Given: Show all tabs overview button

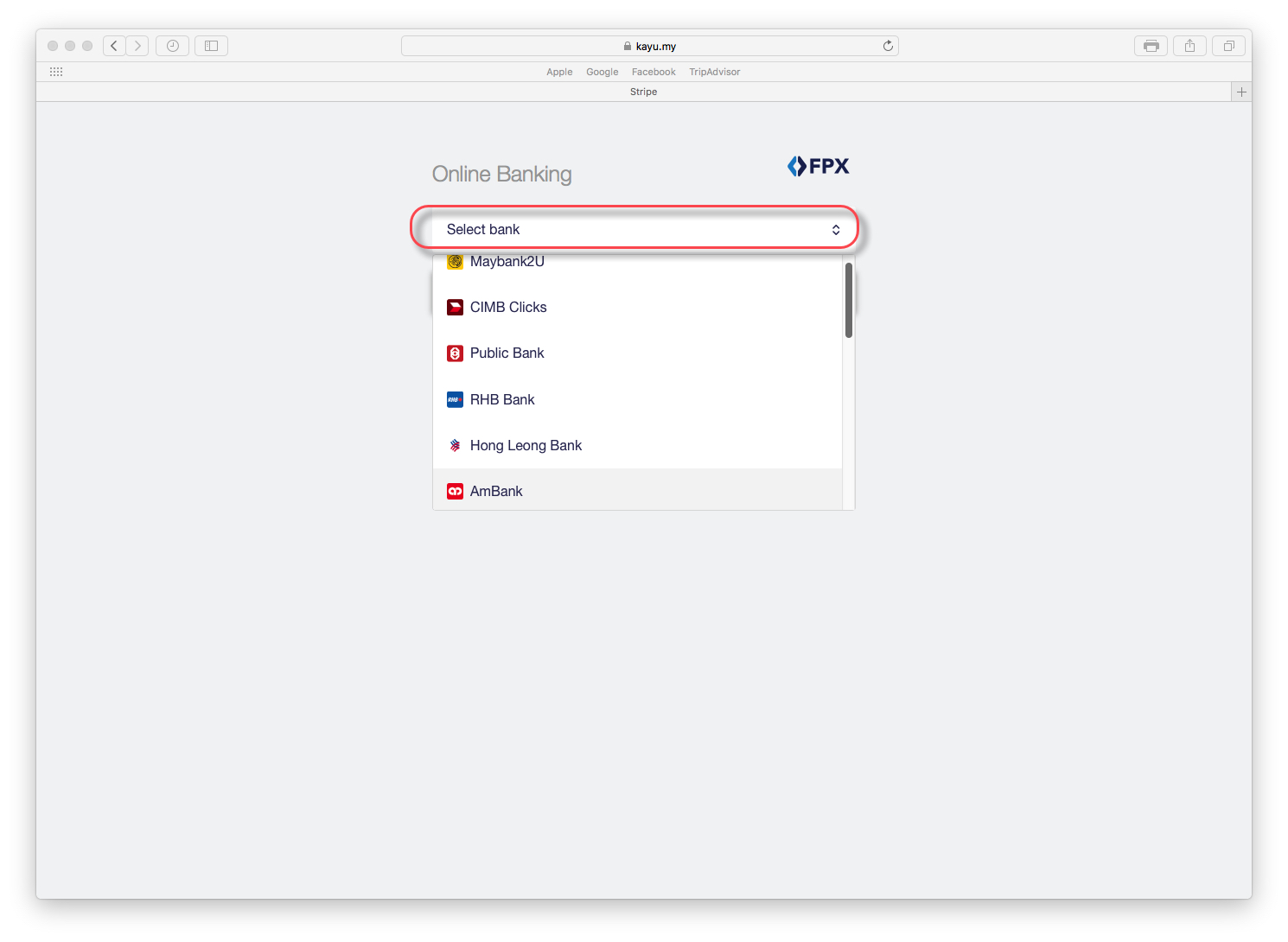Looking at the screenshot, I should [1229, 46].
